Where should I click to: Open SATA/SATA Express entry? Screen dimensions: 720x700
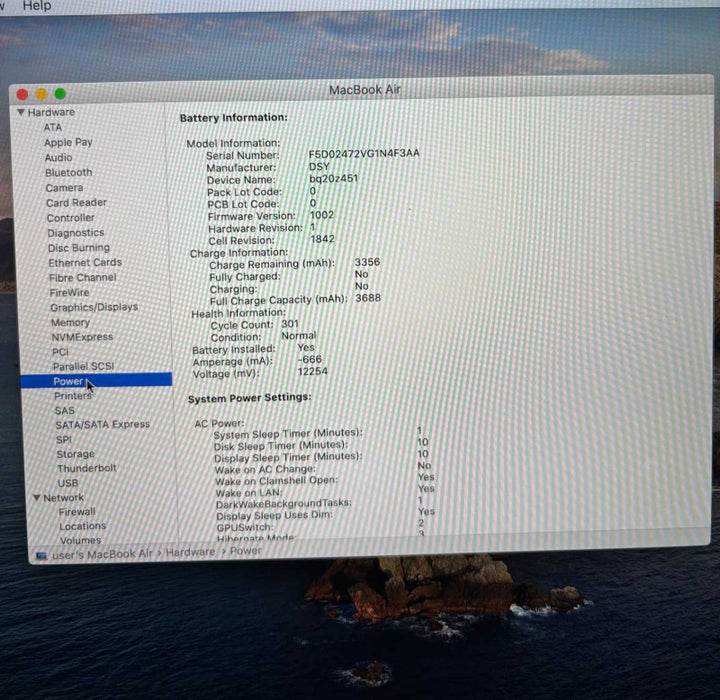102,425
